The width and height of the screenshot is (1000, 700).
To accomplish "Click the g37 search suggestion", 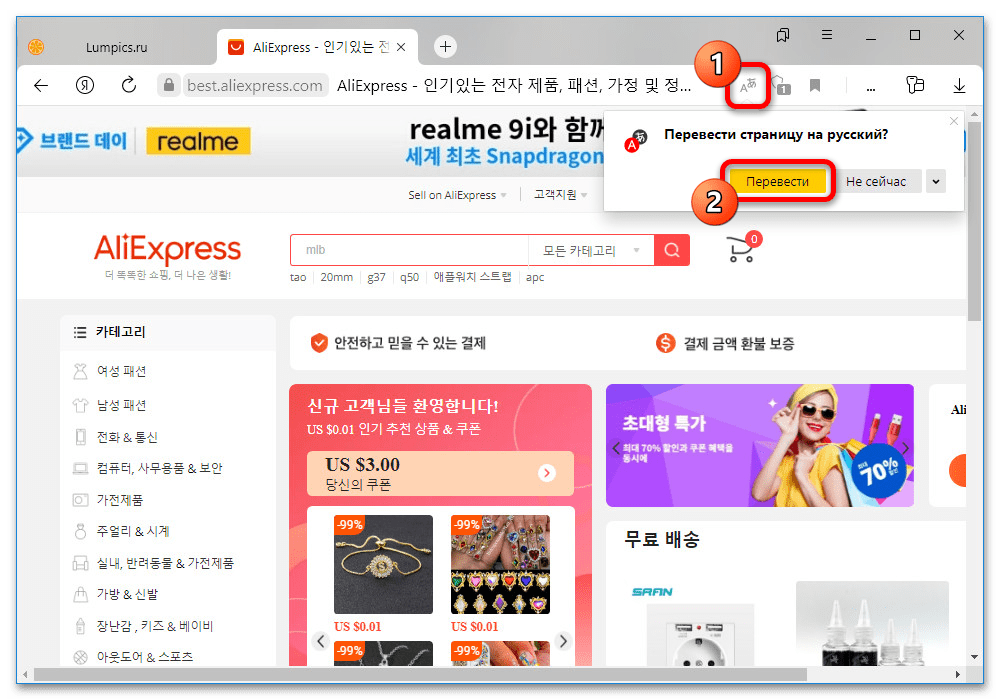I will tap(376, 277).
